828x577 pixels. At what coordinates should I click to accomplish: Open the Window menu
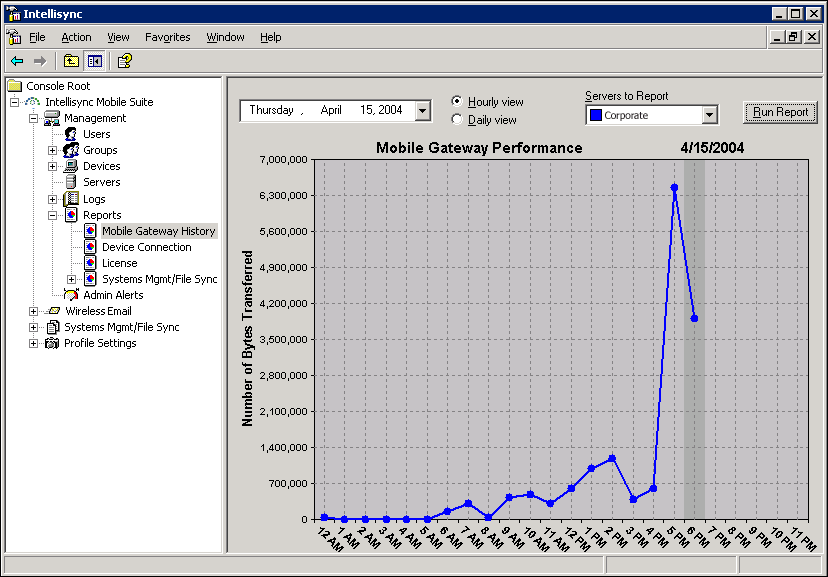point(225,37)
